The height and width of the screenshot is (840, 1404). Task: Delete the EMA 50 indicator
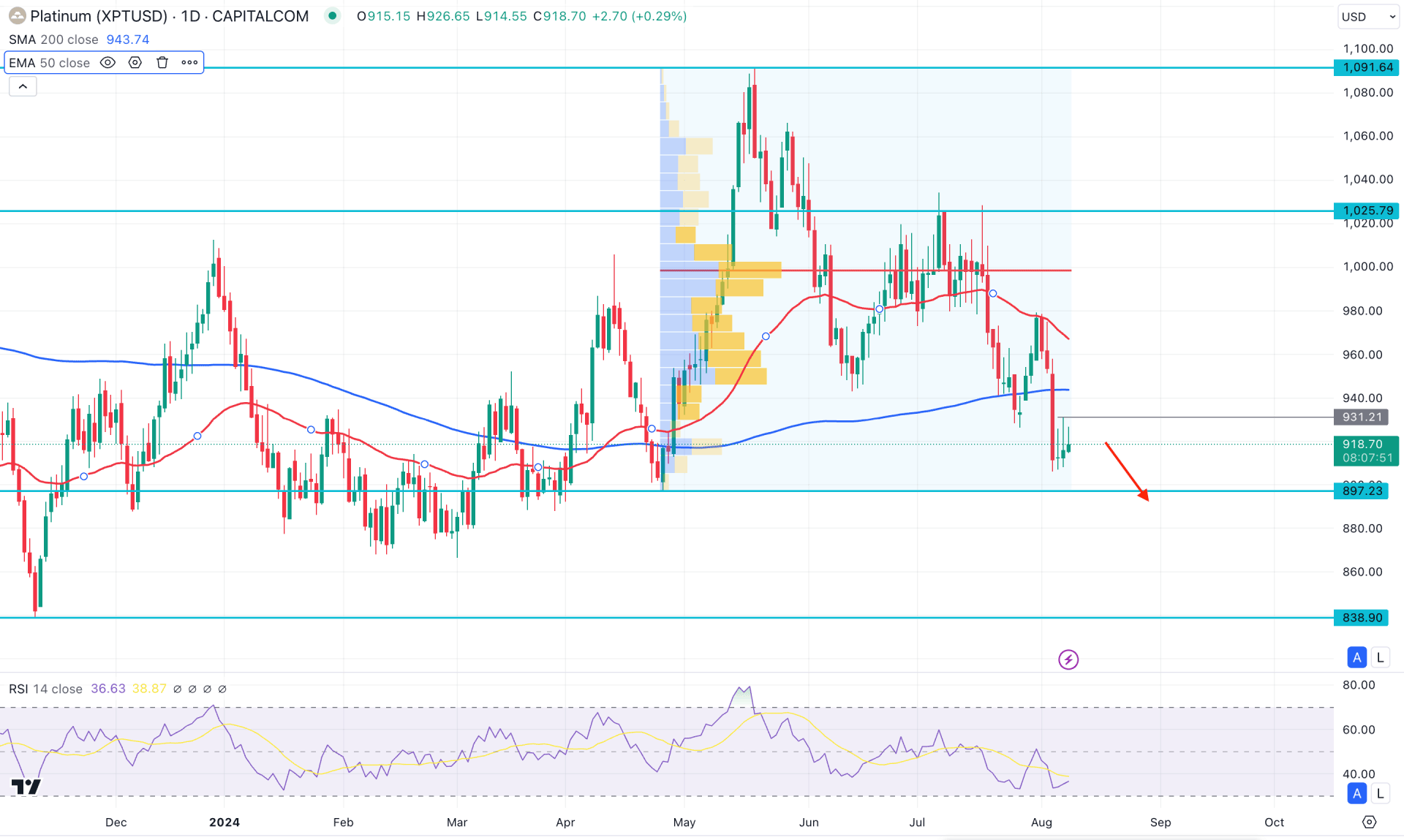click(x=162, y=63)
